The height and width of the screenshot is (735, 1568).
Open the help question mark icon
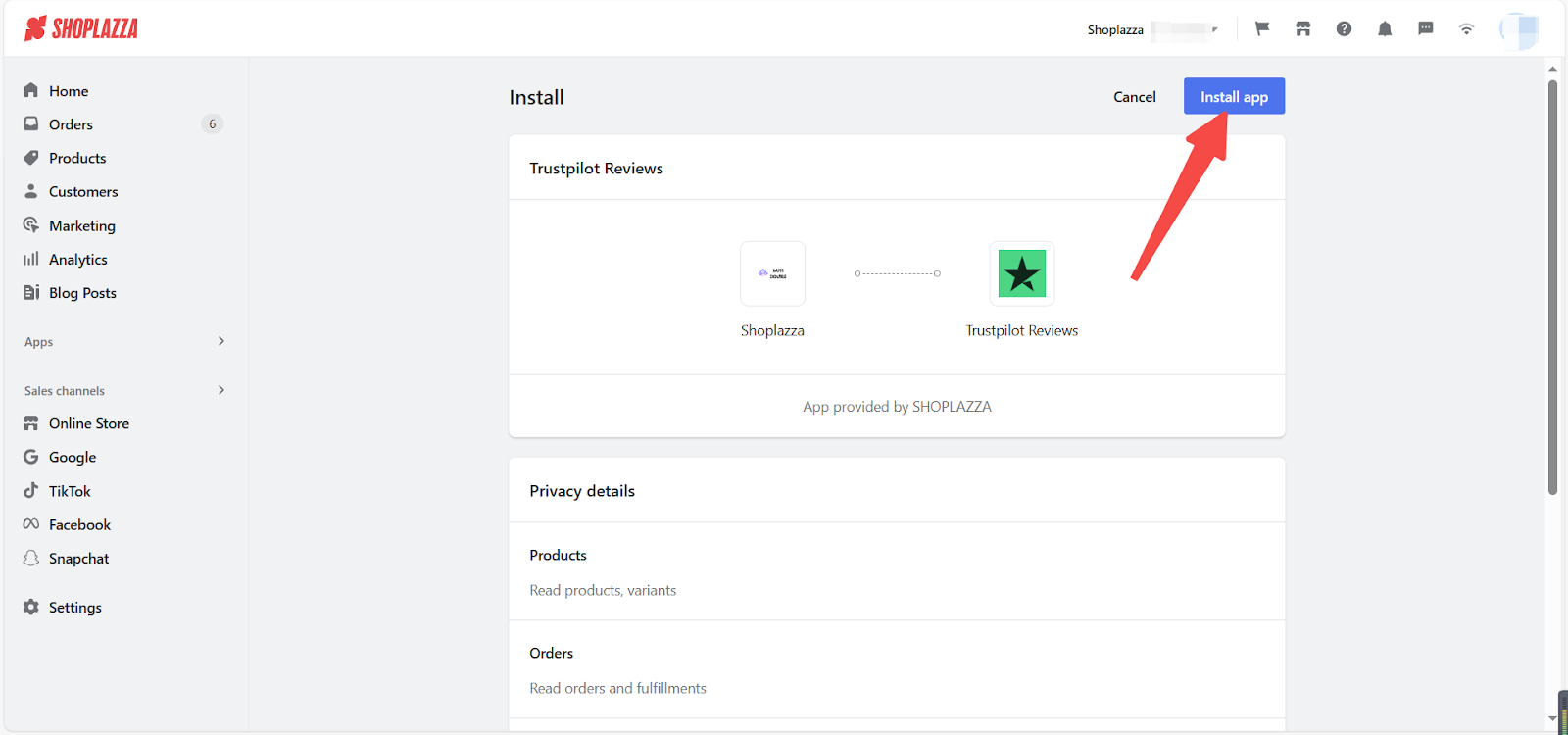tap(1344, 29)
